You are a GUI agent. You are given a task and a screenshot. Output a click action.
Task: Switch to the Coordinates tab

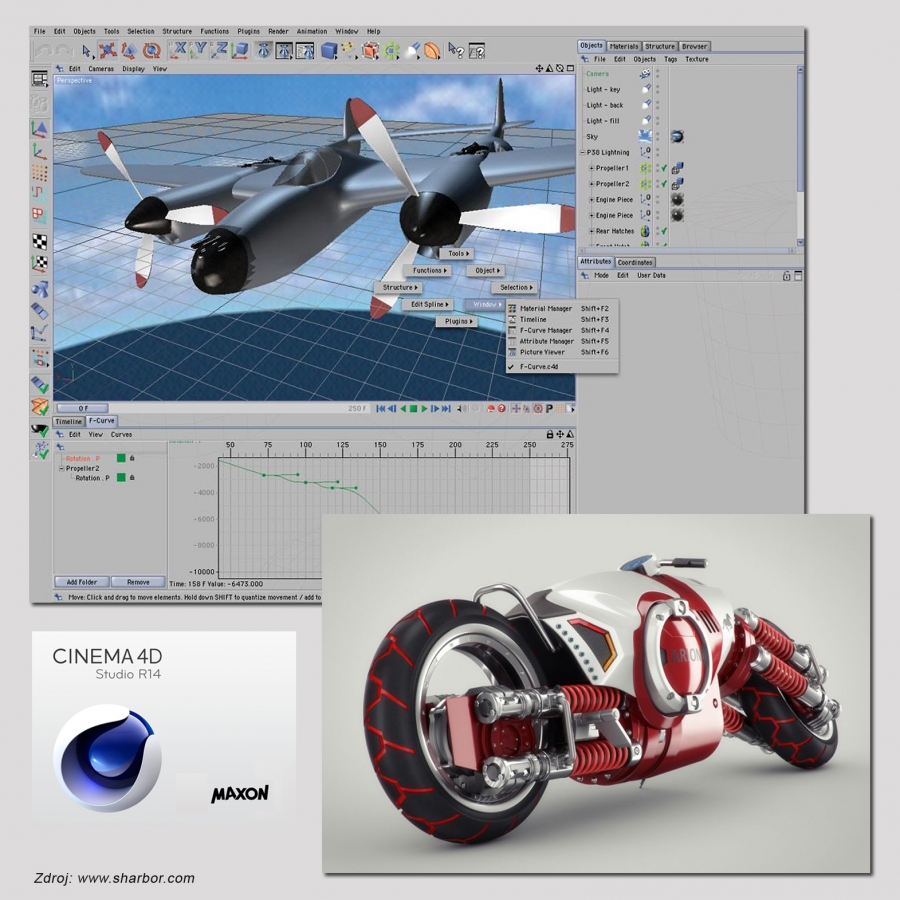pyautogui.click(x=634, y=262)
